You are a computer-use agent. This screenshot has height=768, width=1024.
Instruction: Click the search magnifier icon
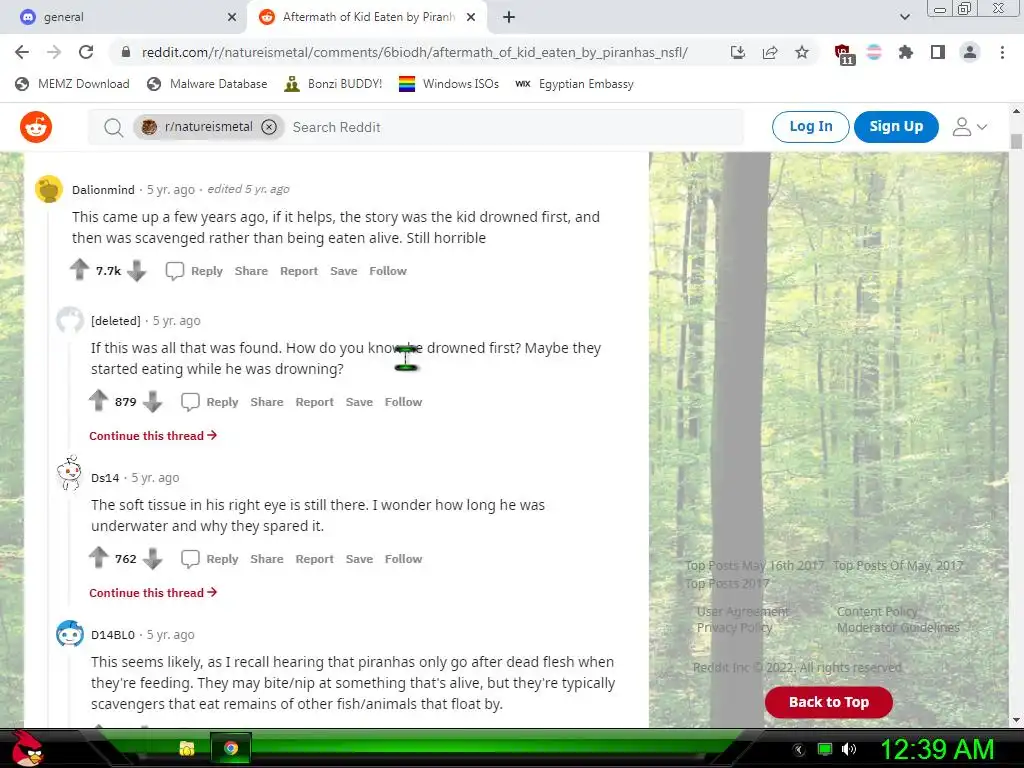(x=114, y=127)
